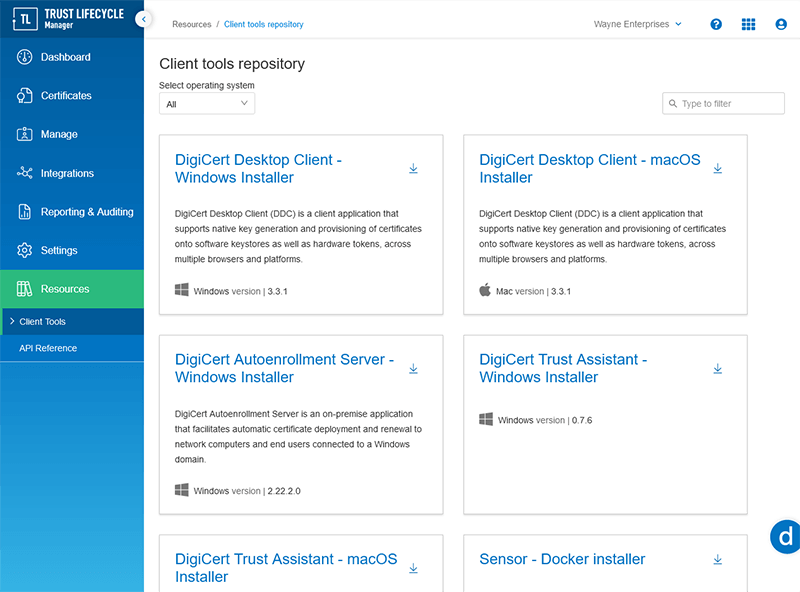Open the Settings menu item

(72, 250)
